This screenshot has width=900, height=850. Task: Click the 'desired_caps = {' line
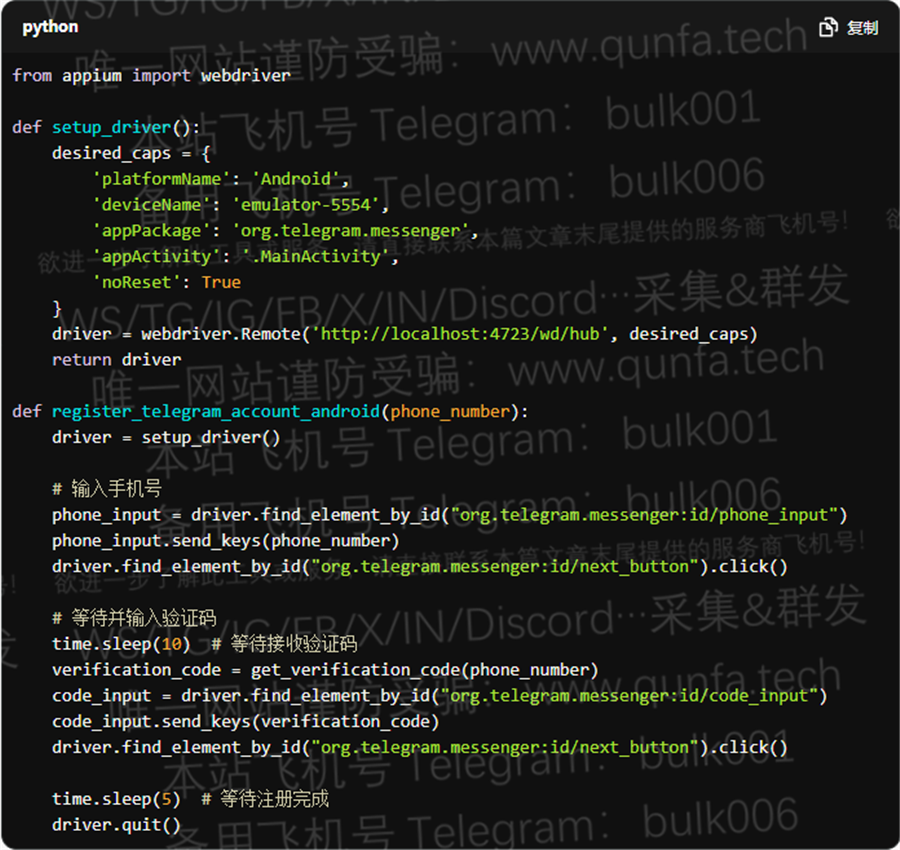point(131,153)
